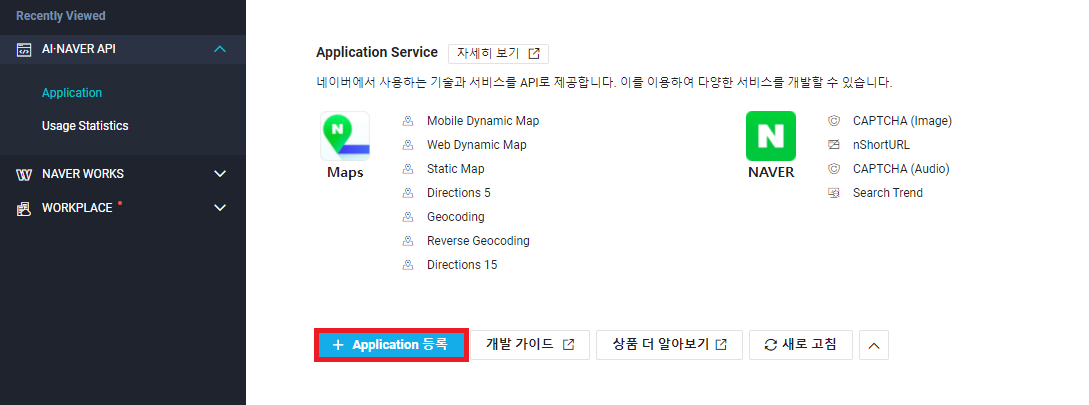Click the 상품 더 알아보기 button
This screenshot has height=405, width=1089.
tap(670, 345)
